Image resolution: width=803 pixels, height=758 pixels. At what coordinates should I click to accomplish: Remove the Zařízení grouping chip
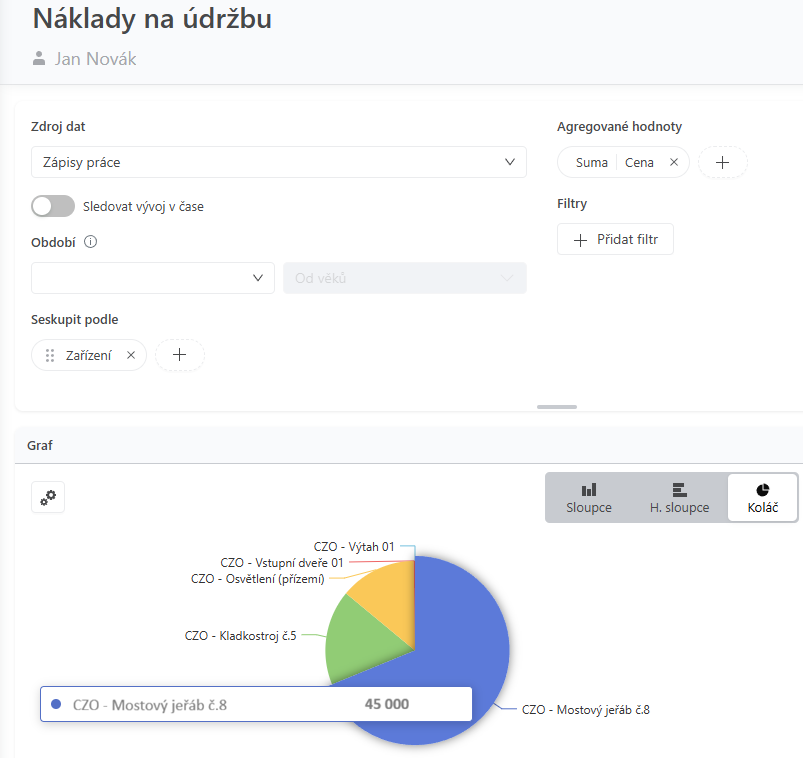pos(131,355)
